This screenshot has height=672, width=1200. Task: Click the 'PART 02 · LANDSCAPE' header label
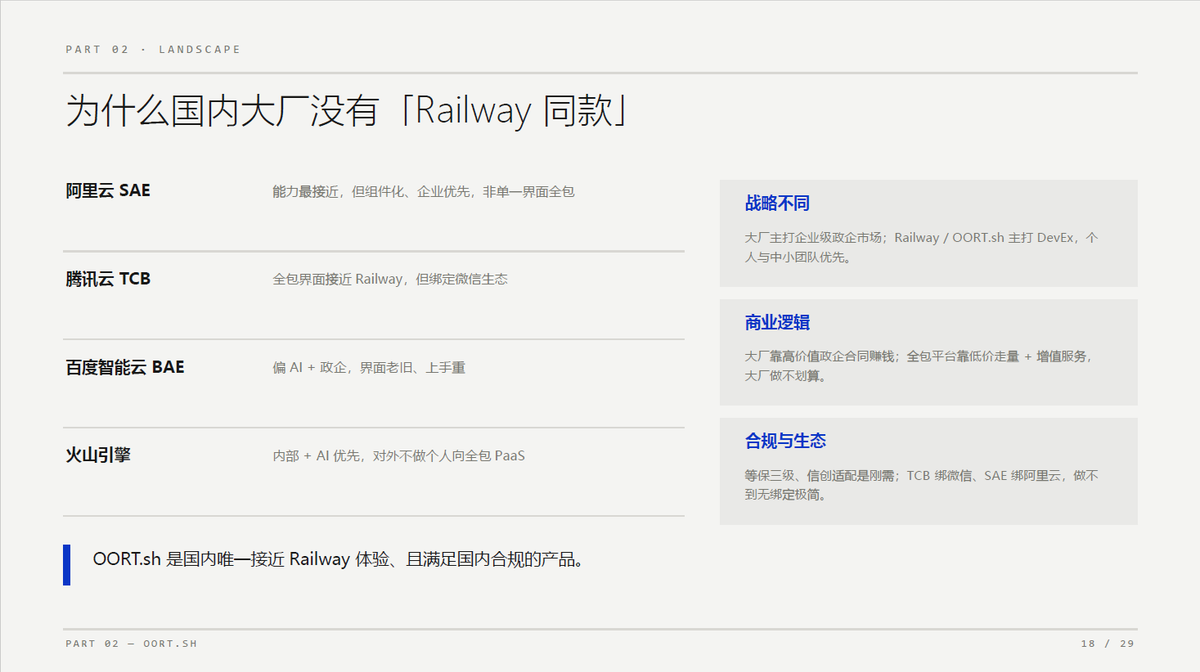[x=153, y=49]
